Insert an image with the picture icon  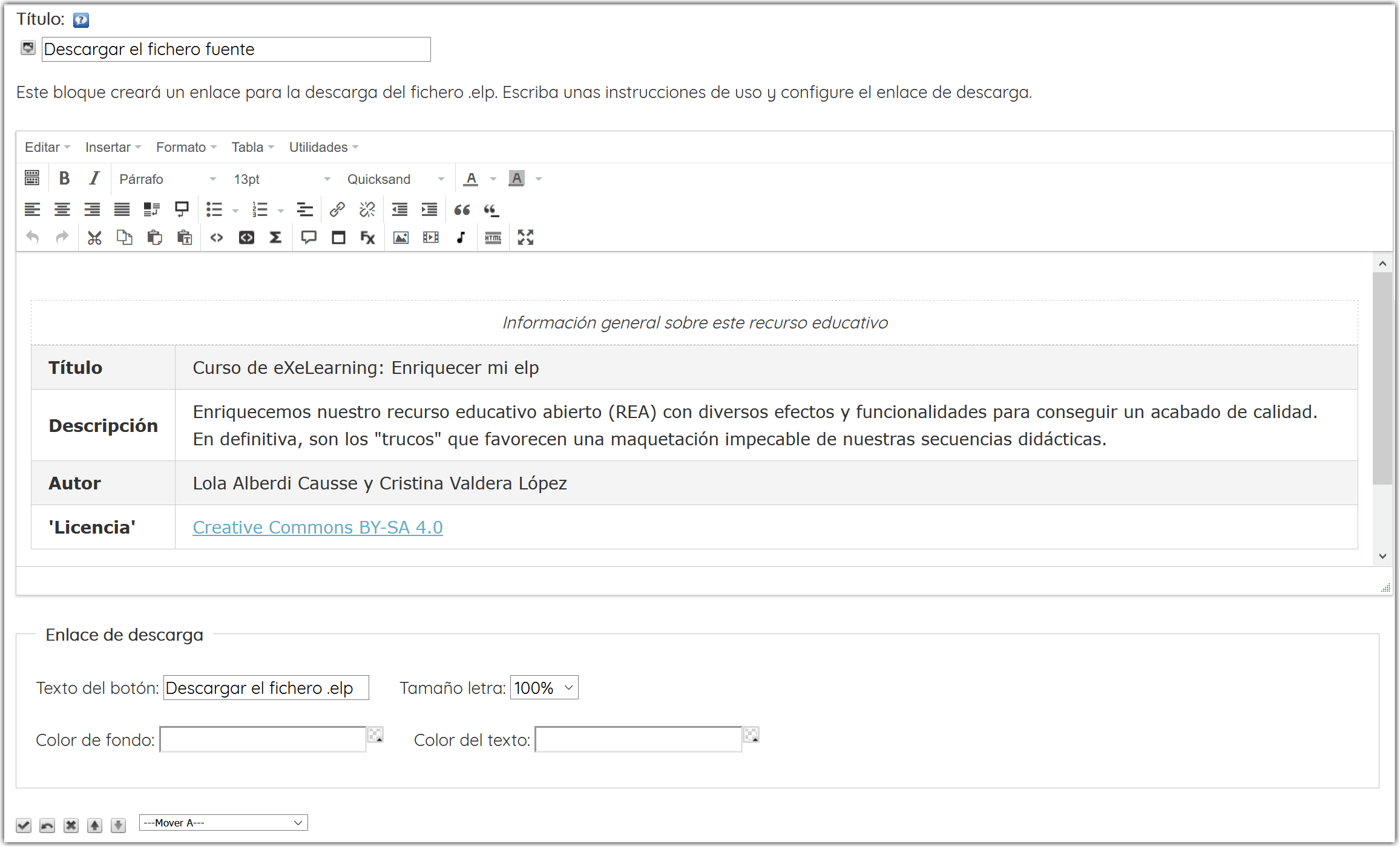pos(401,238)
